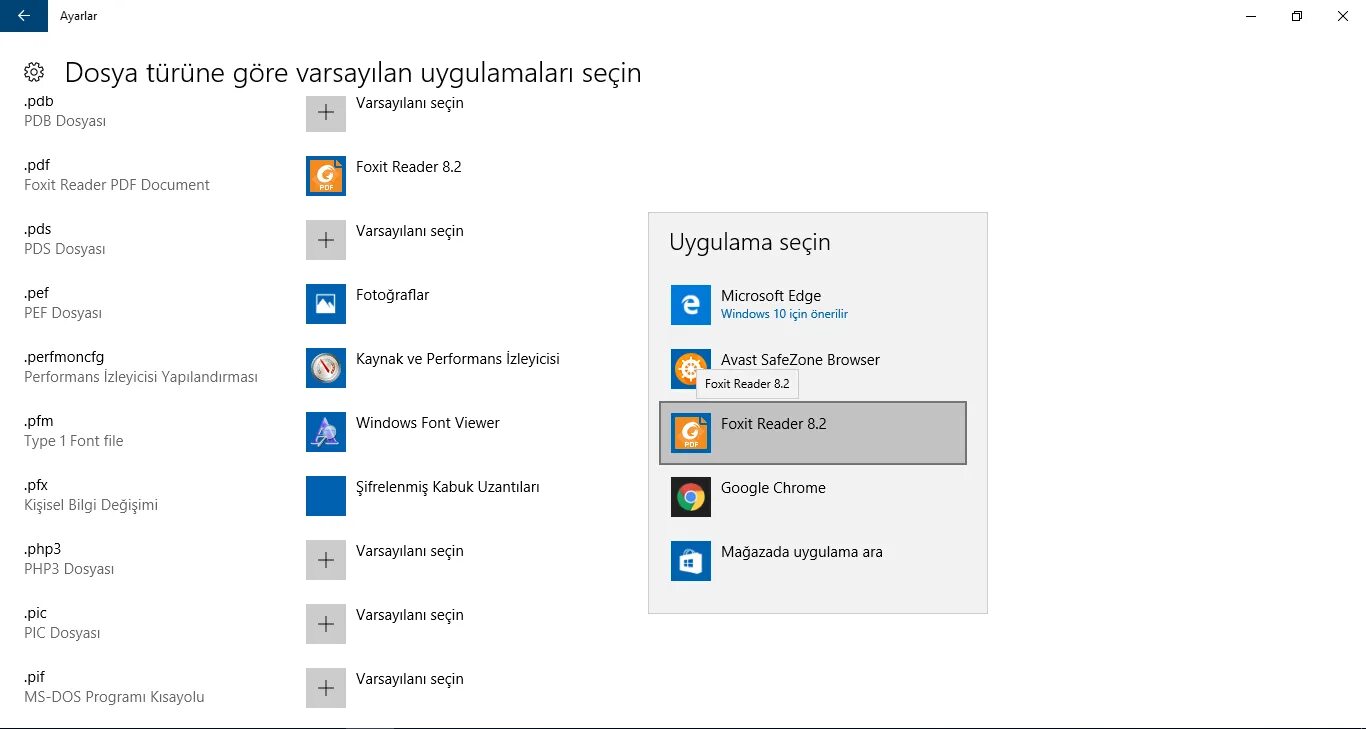Image resolution: width=1366 pixels, height=729 pixels.
Task: Click the .pif extension text
Action: point(34,677)
